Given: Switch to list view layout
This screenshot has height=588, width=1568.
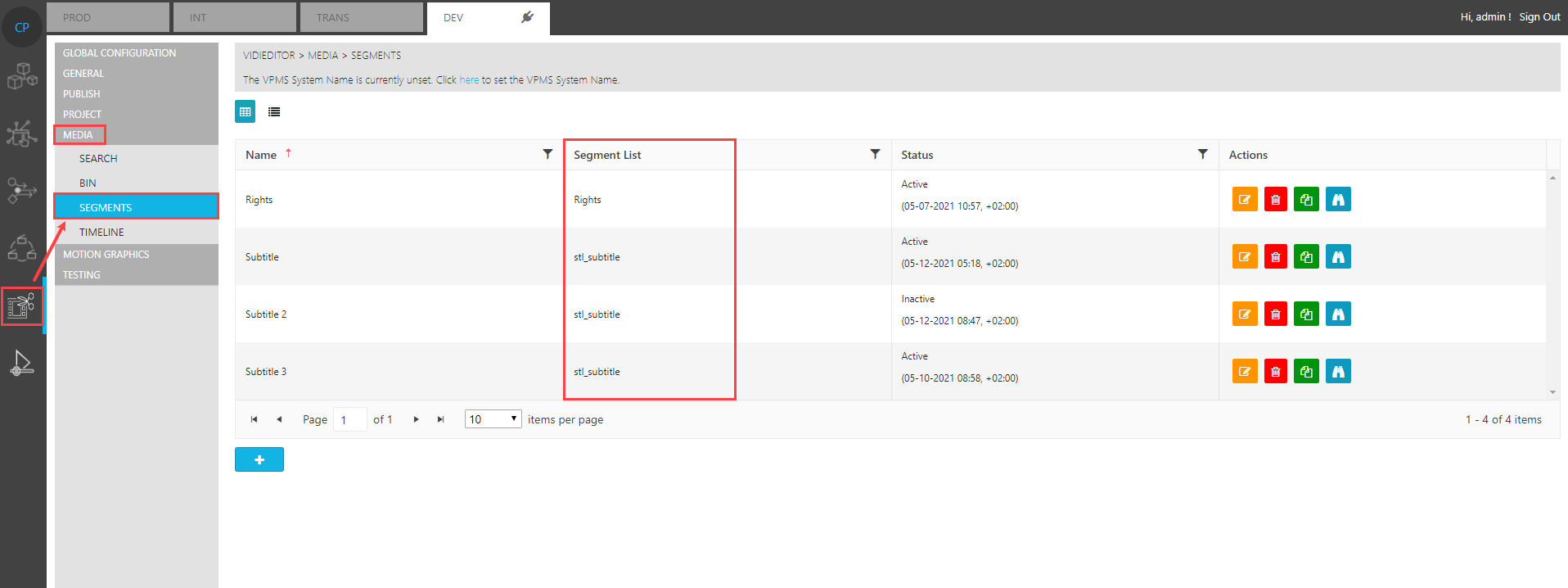Looking at the screenshot, I should pos(274,112).
